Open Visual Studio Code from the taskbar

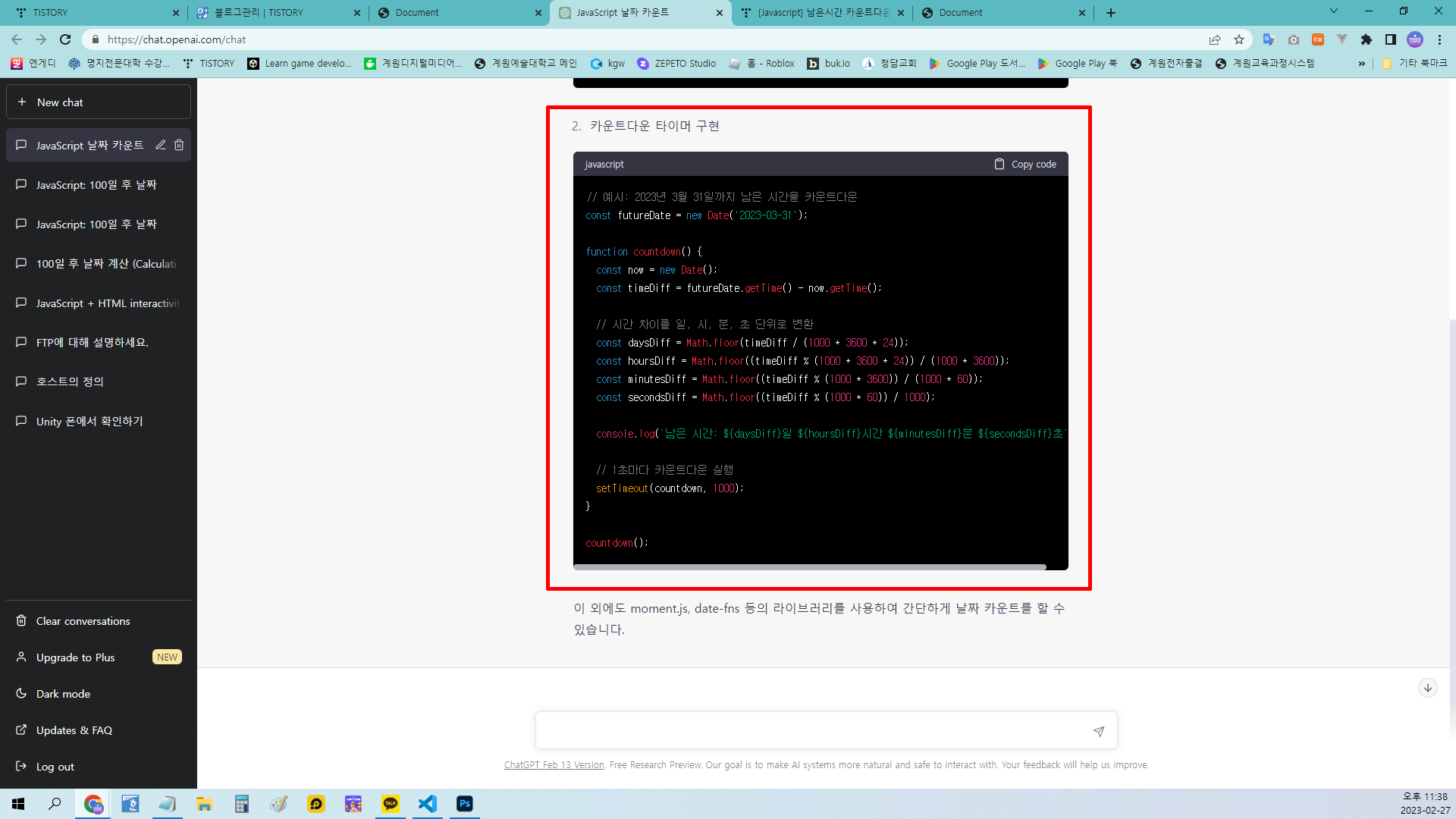point(428,804)
